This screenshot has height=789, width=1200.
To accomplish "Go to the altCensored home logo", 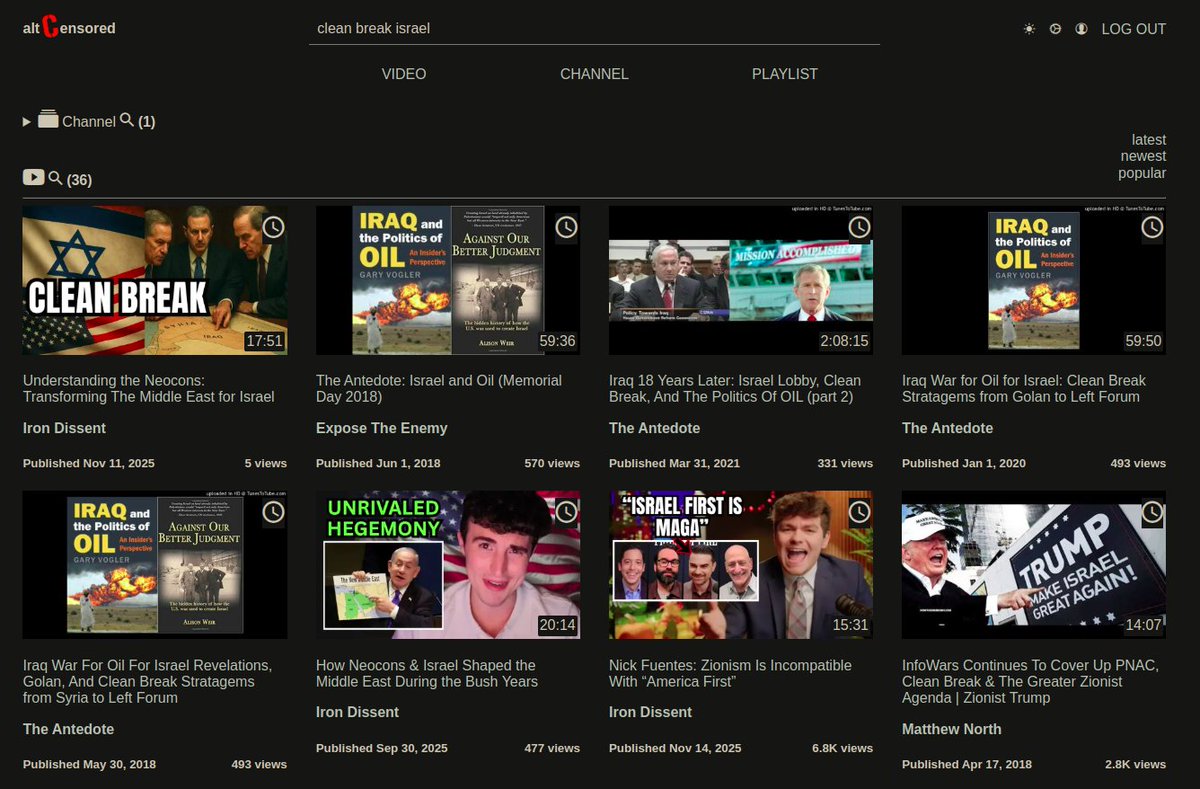I will (69, 28).
